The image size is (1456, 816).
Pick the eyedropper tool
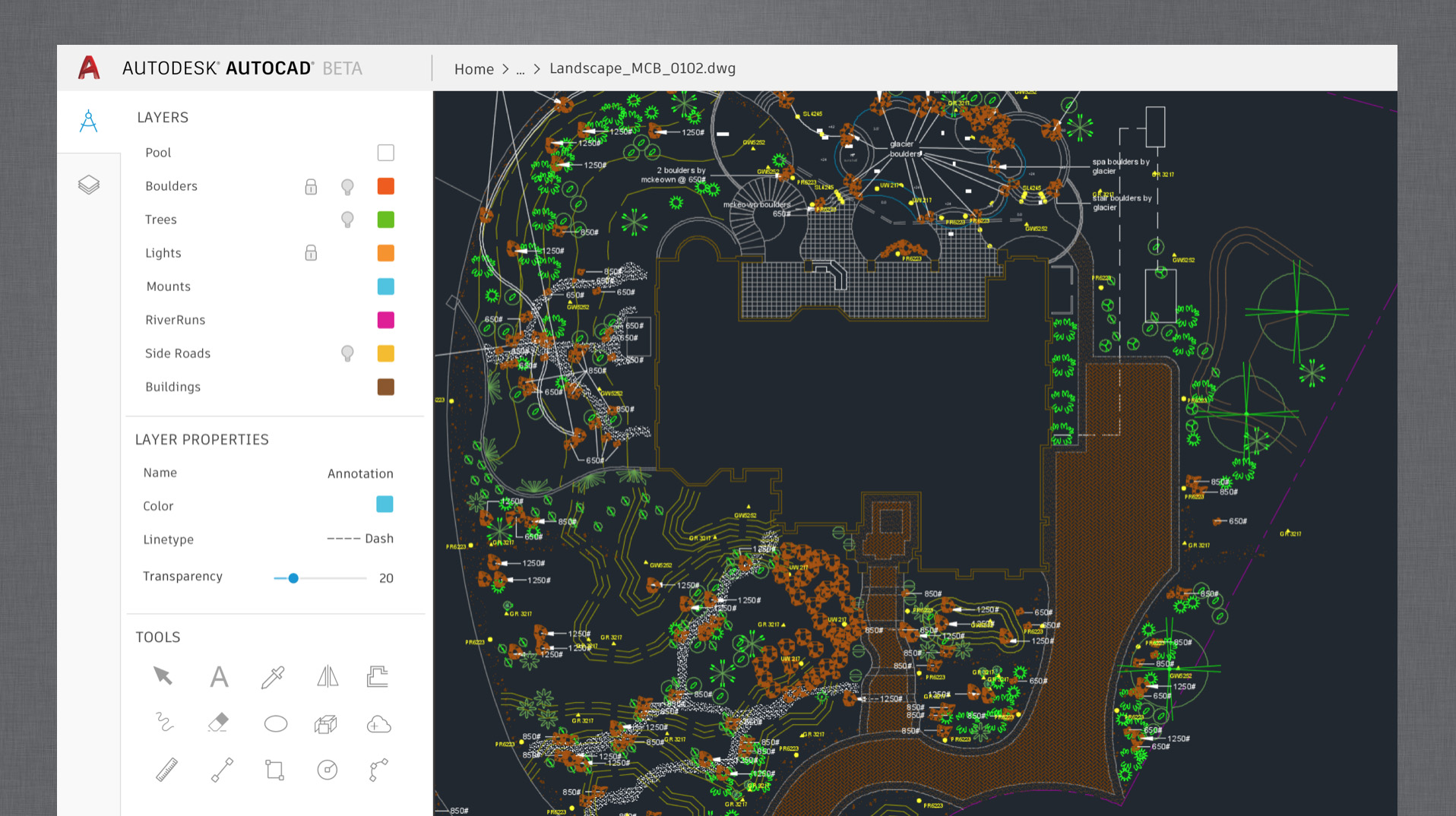point(273,676)
